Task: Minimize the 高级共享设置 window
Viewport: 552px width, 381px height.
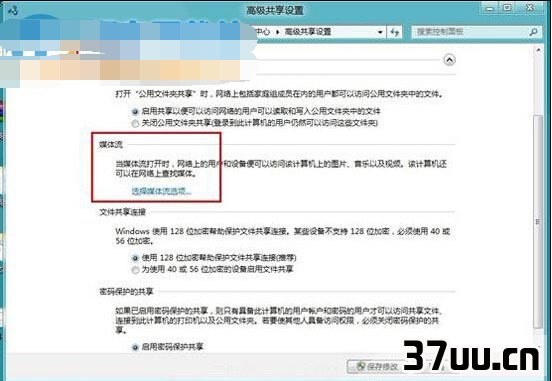Action: pos(490,8)
